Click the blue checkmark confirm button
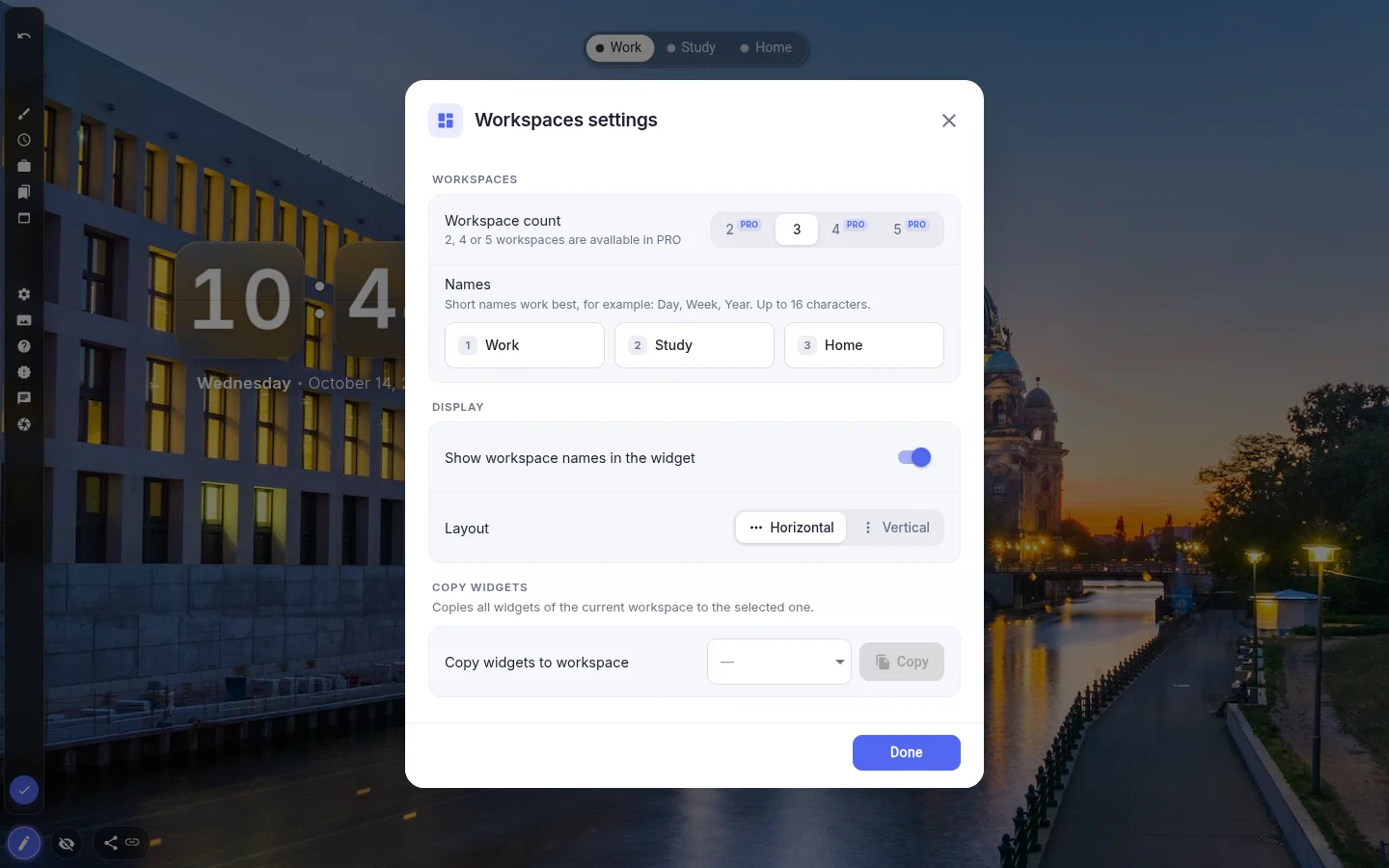1389x868 pixels. [24, 790]
